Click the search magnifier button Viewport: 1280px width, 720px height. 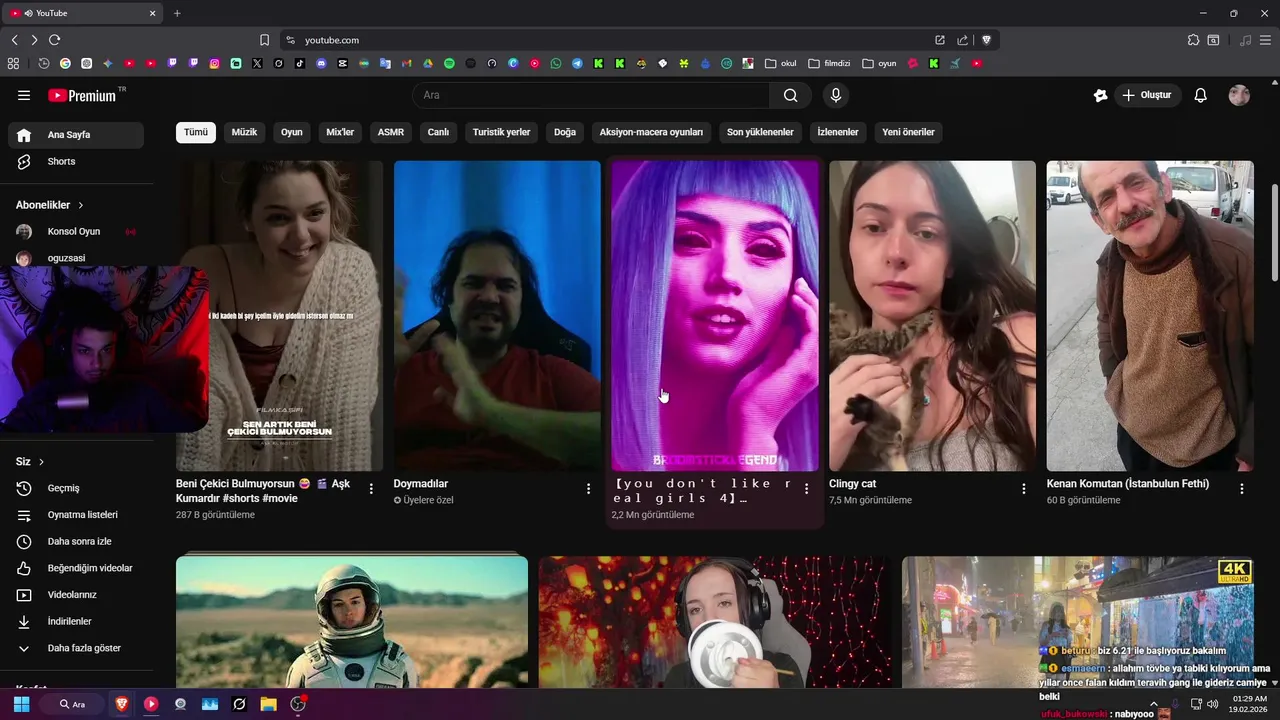(791, 95)
